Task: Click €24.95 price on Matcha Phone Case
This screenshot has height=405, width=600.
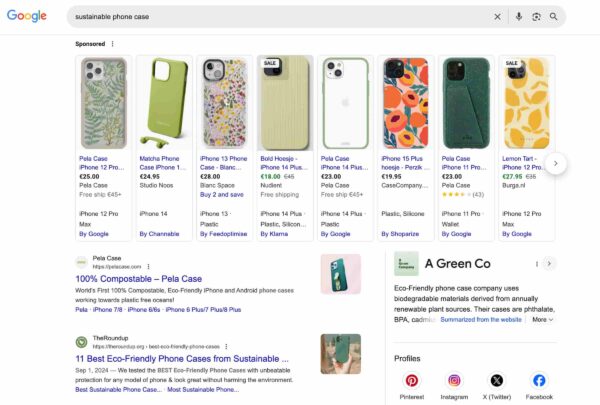Action: point(150,177)
